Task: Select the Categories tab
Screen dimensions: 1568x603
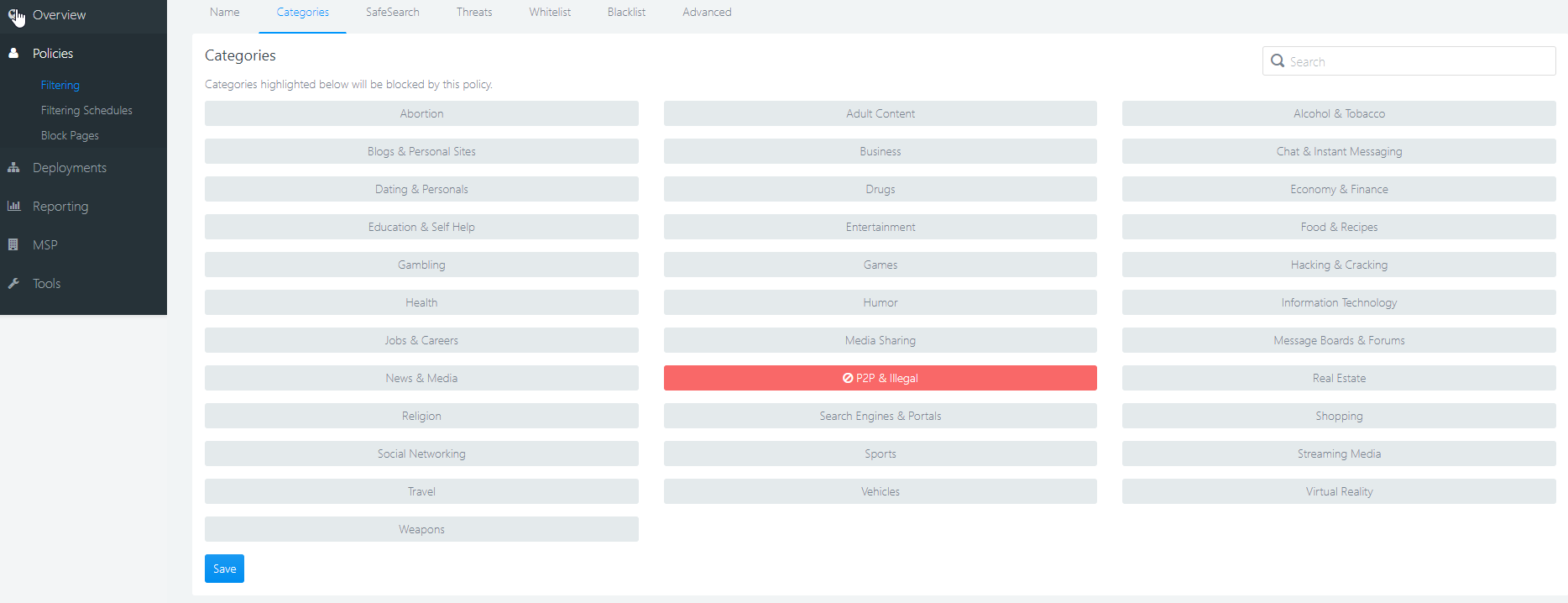Action: tap(303, 13)
